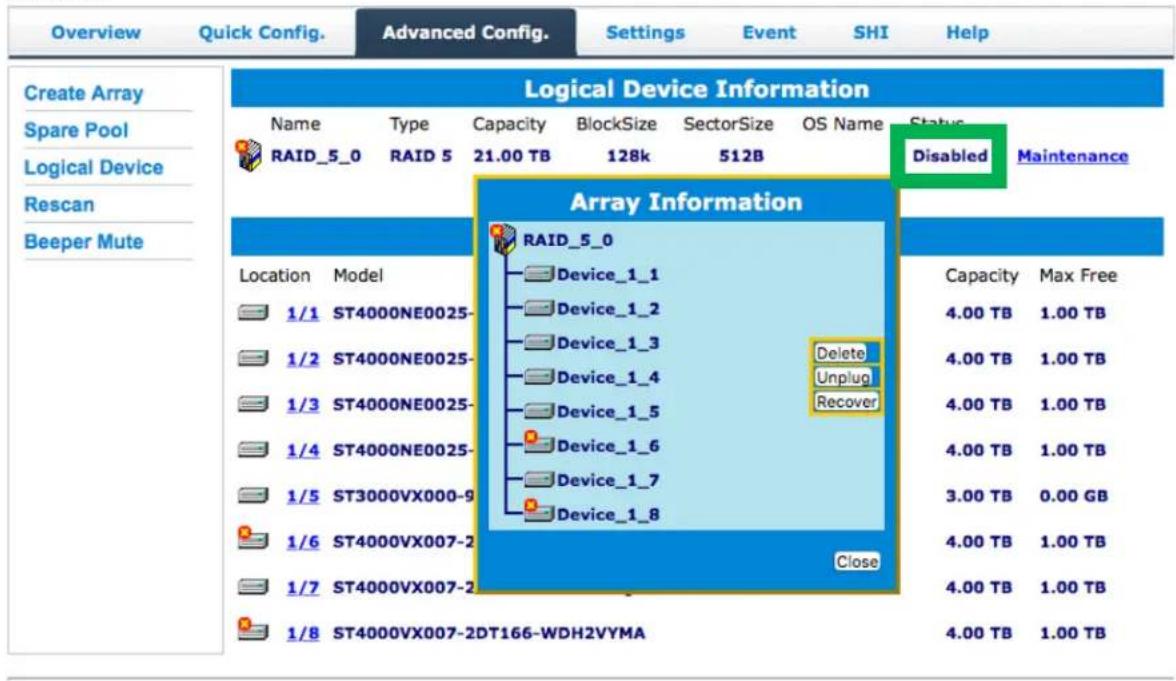Click the Device_1_2 disk icon
1176x681 pixels.
pyautogui.click(x=539, y=308)
